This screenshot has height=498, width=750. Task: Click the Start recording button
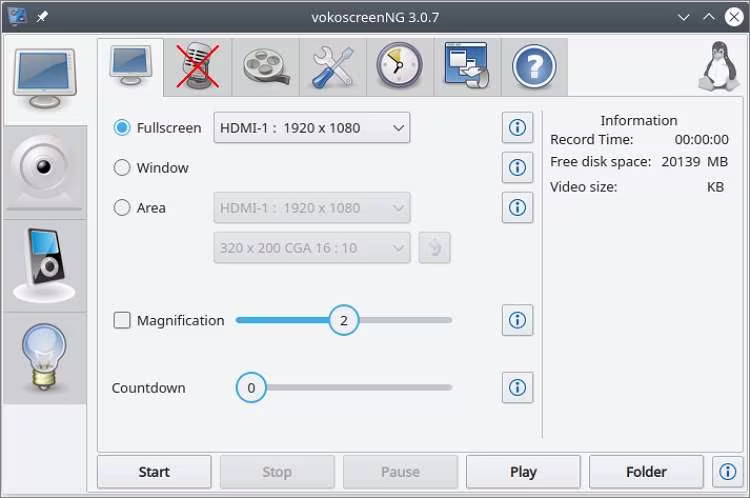(x=154, y=472)
